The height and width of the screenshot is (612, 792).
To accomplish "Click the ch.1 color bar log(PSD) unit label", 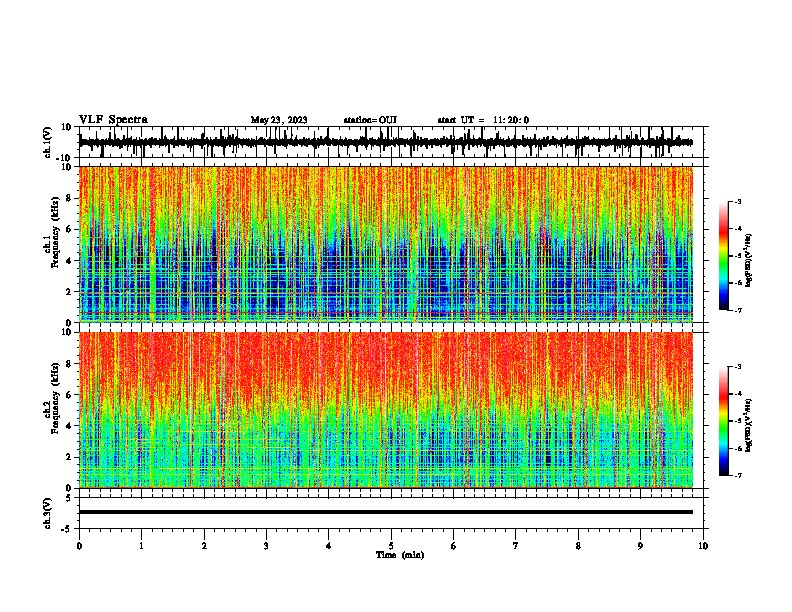I will [748, 261].
